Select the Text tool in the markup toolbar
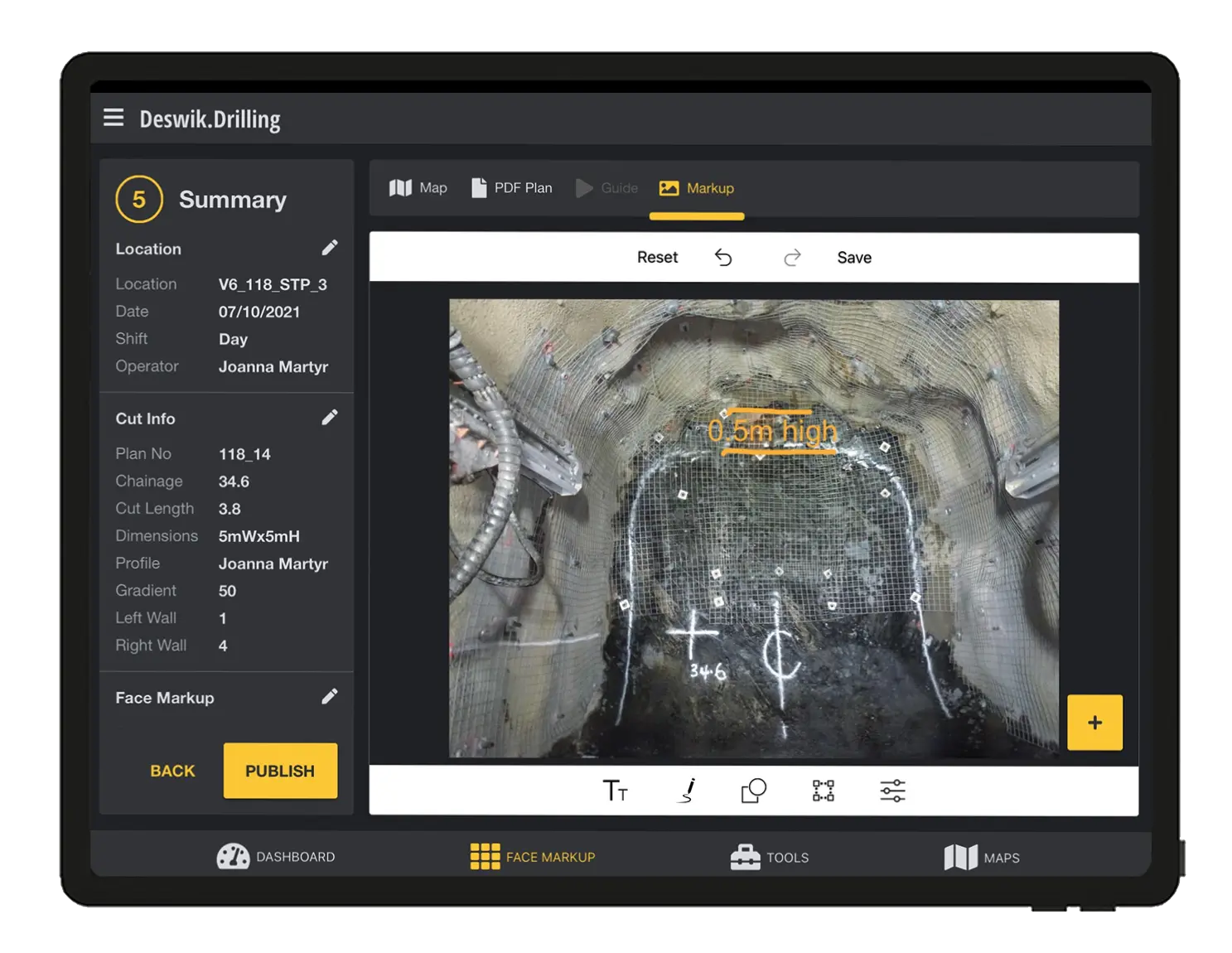1232x953 pixels. 614,791
